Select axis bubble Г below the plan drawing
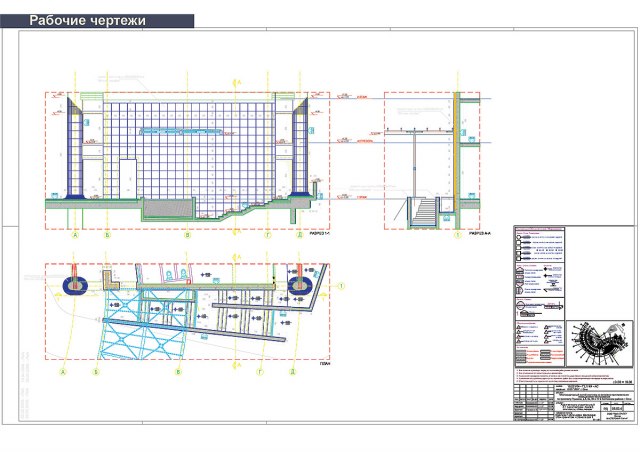 click(260, 372)
